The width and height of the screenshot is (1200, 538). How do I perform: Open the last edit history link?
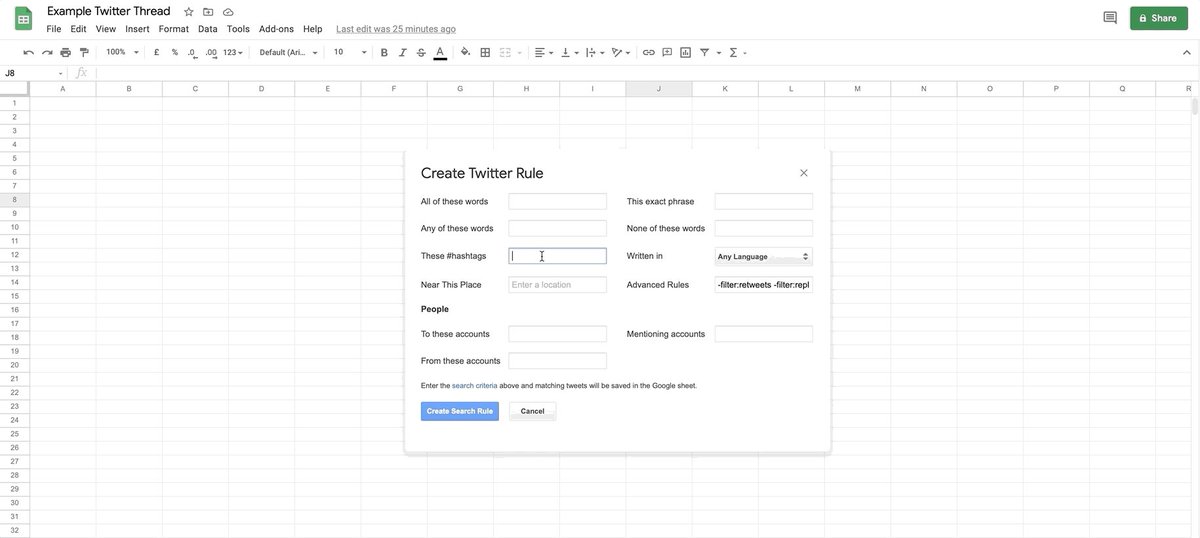pyautogui.click(x=396, y=29)
